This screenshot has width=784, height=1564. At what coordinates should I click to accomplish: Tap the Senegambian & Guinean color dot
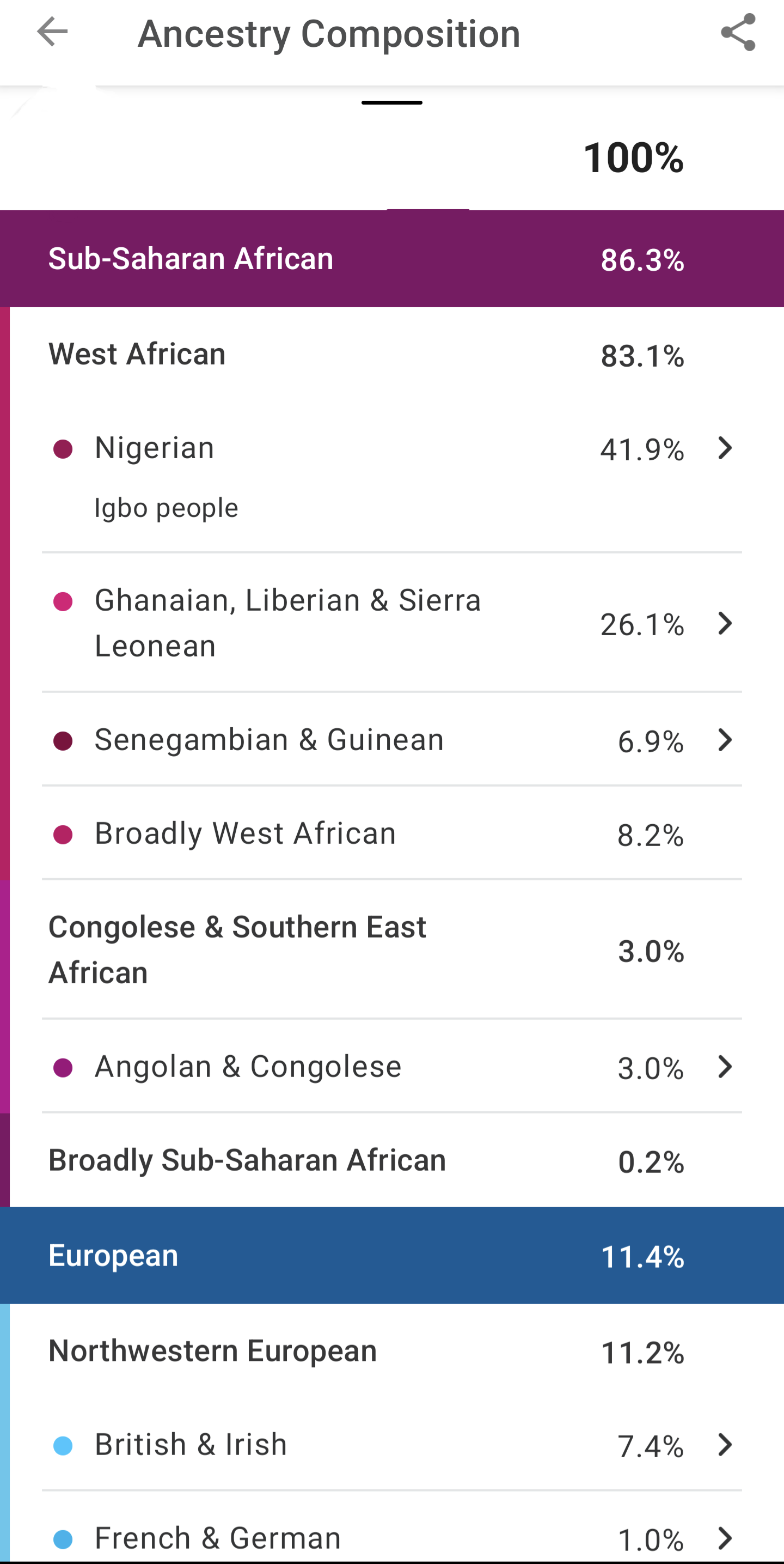63,741
